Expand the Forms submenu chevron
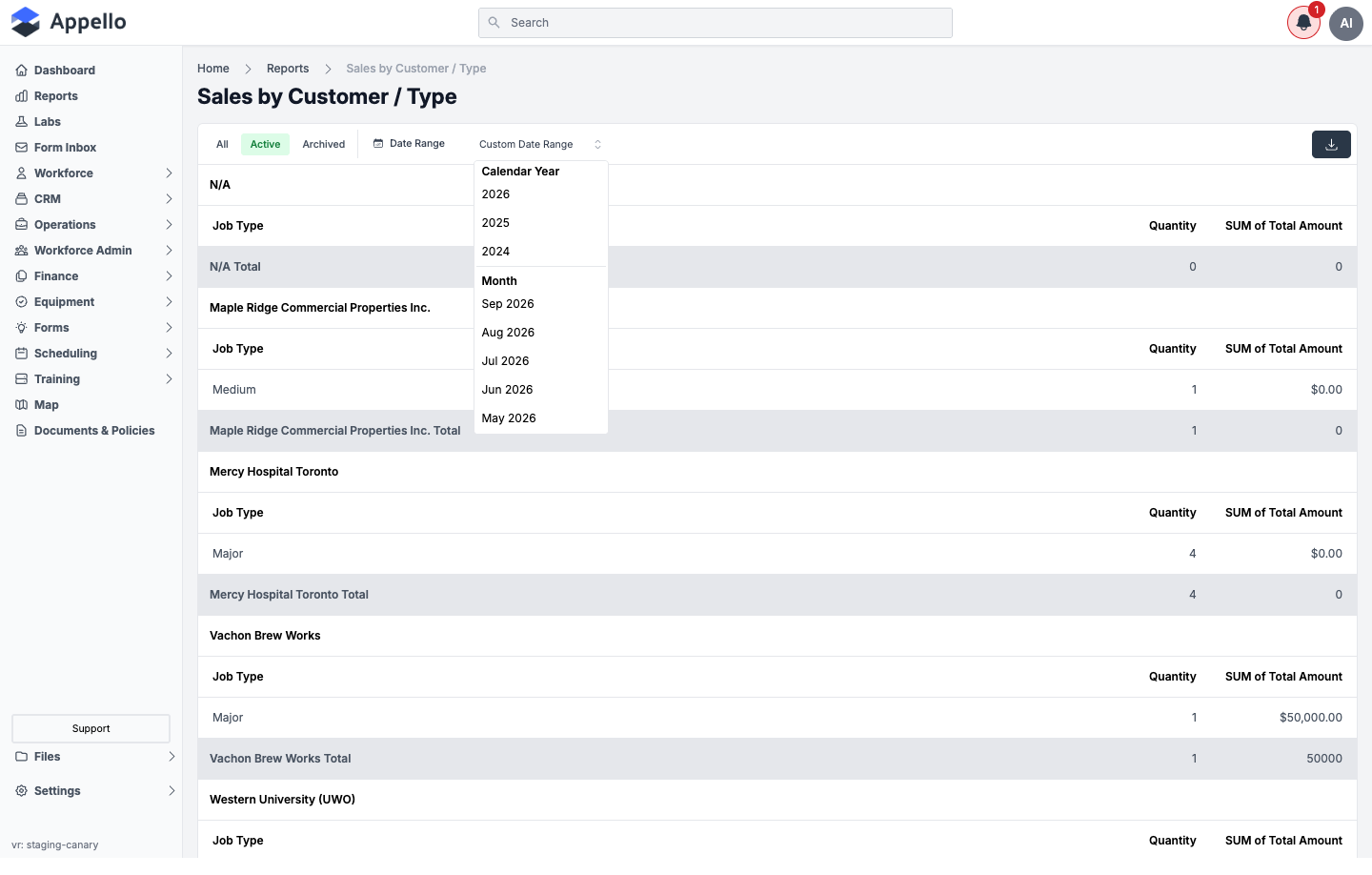 point(169,328)
